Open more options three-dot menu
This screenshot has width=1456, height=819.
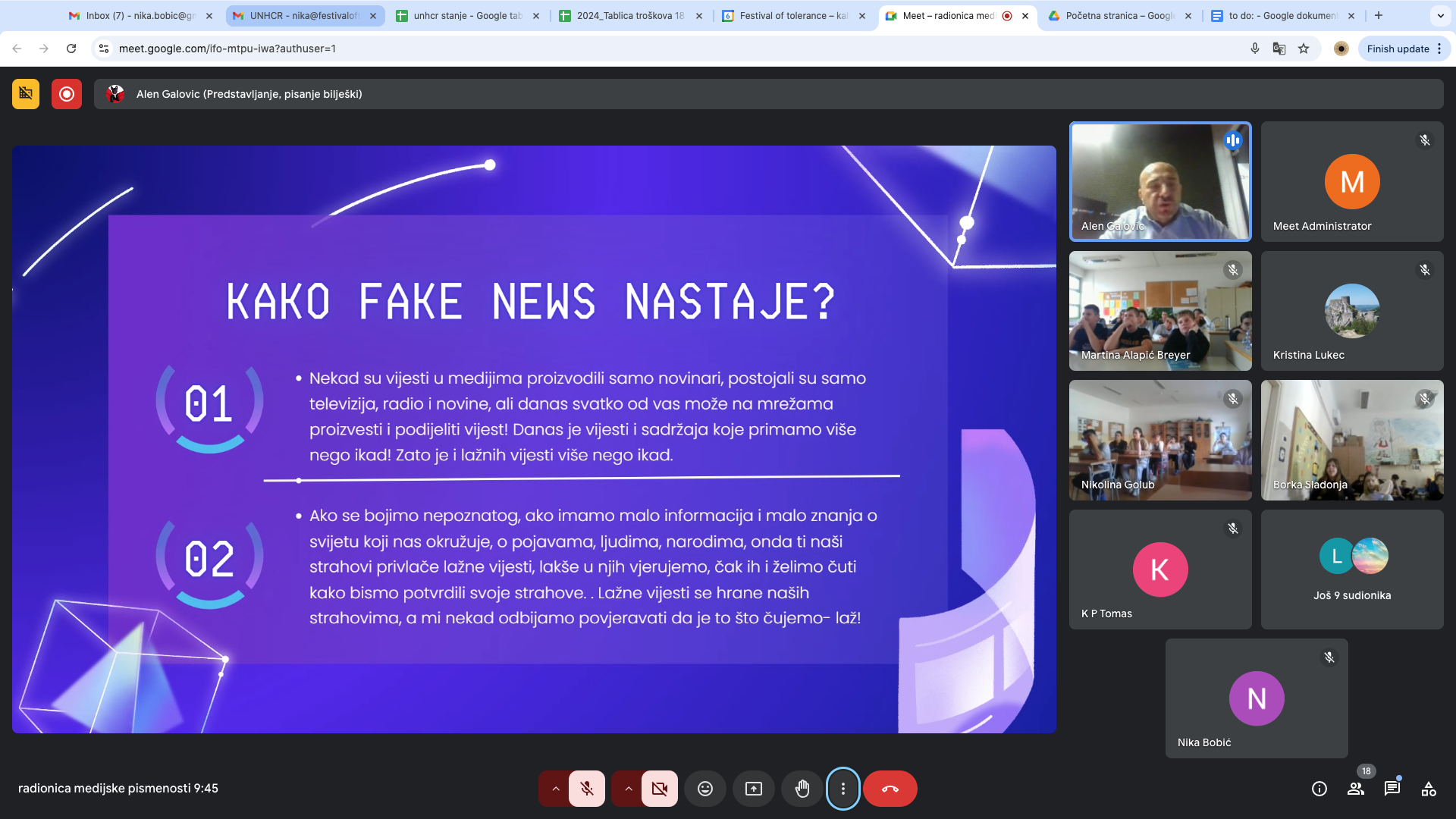843,789
